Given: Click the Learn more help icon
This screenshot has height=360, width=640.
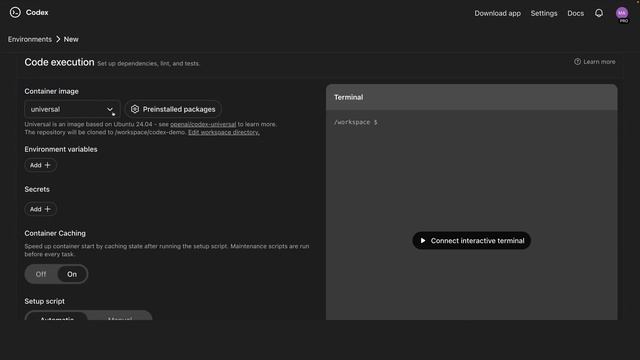Looking at the screenshot, I should point(577,62).
